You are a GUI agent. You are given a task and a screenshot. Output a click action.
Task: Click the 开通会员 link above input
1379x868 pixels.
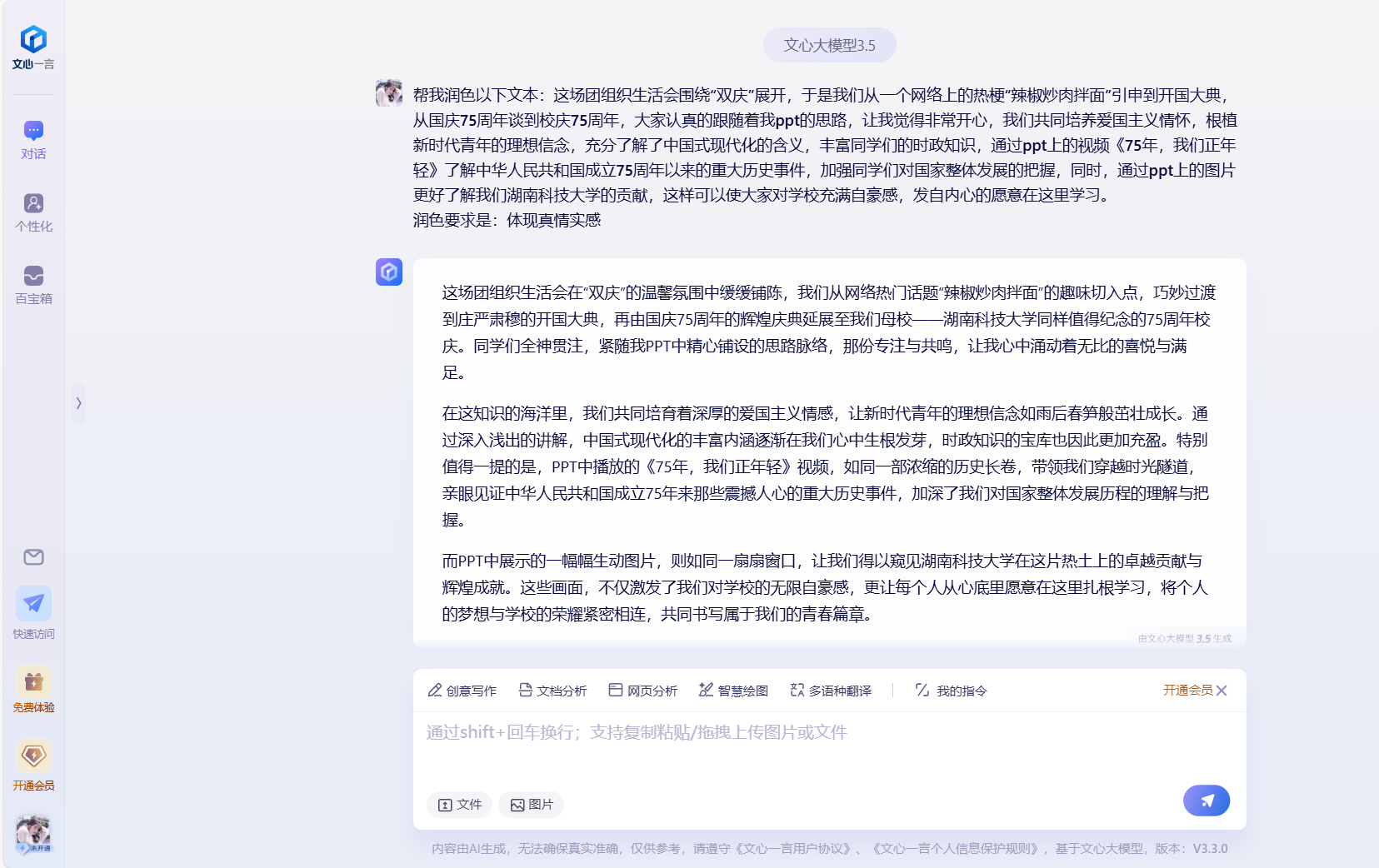pos(1187,691)
